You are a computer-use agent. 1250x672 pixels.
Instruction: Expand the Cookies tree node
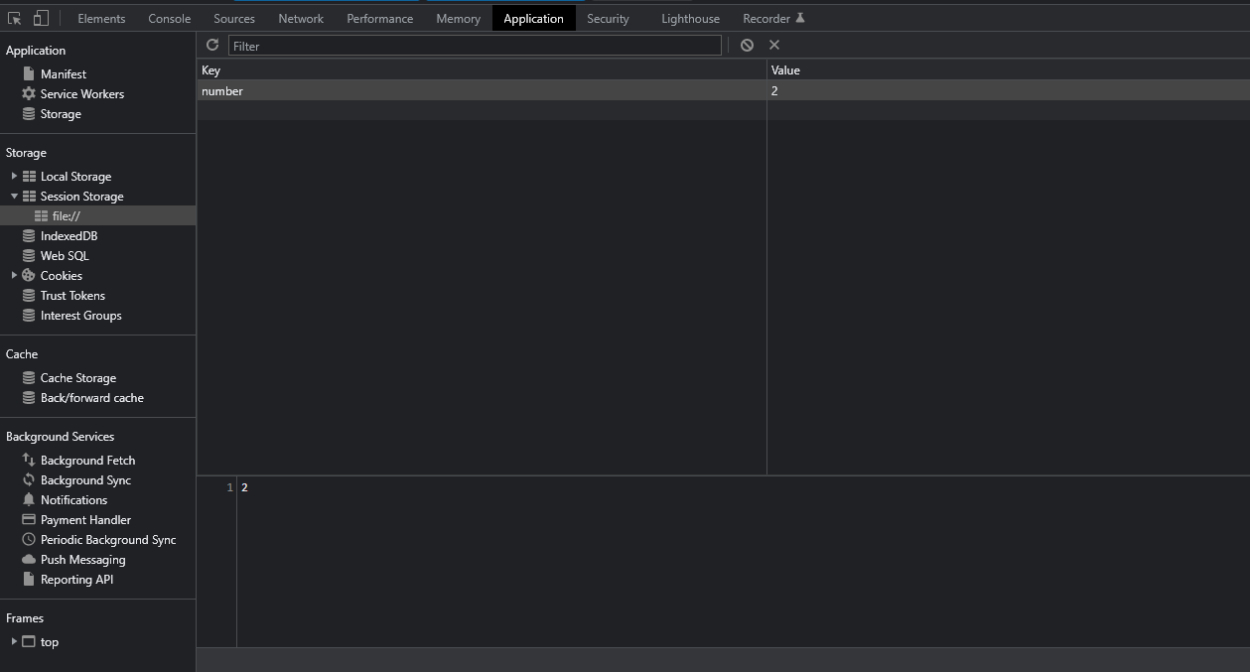pos(14,276)
